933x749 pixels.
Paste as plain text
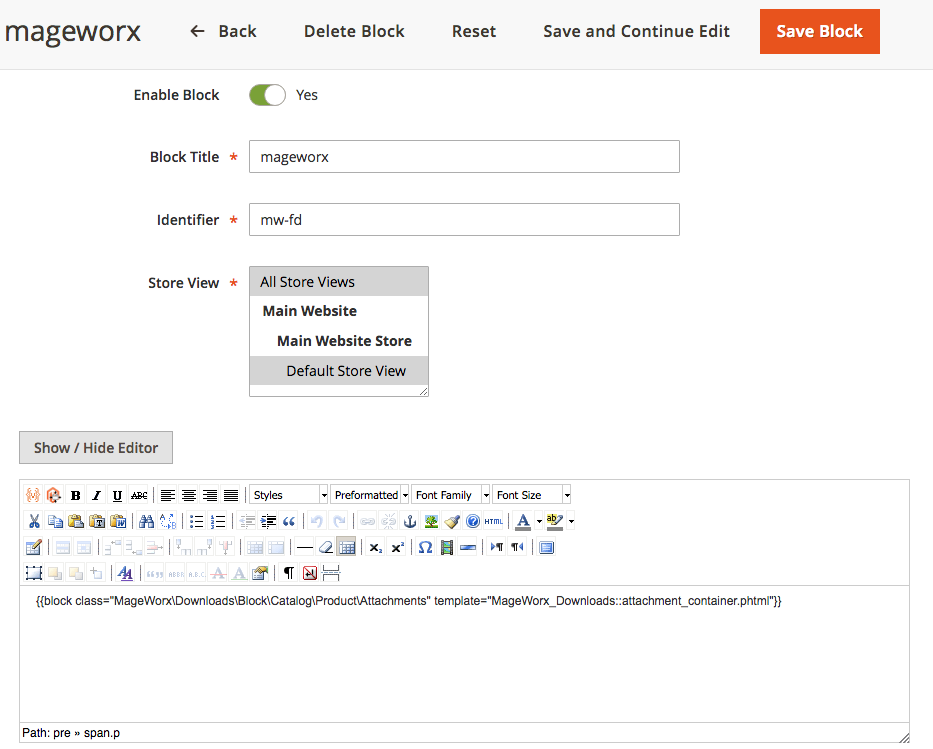click(x=97, y=521)
